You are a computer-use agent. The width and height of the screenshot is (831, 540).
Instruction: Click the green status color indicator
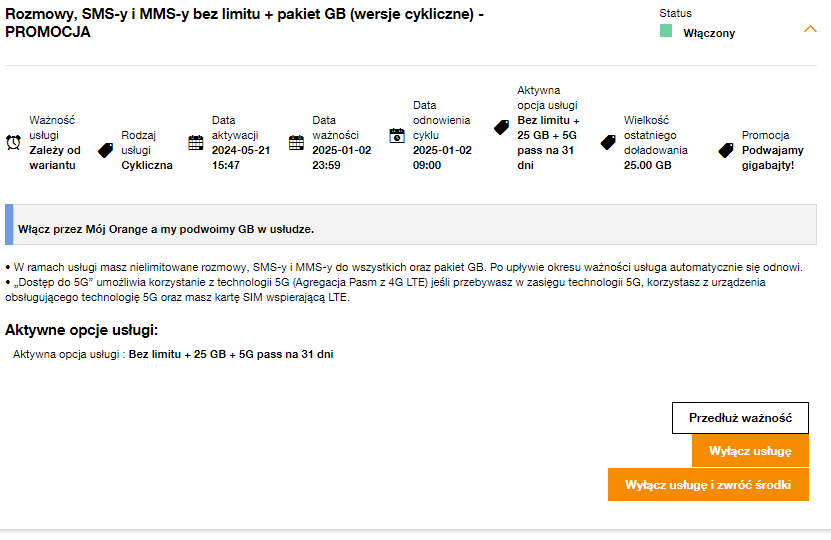coord(666,32)
